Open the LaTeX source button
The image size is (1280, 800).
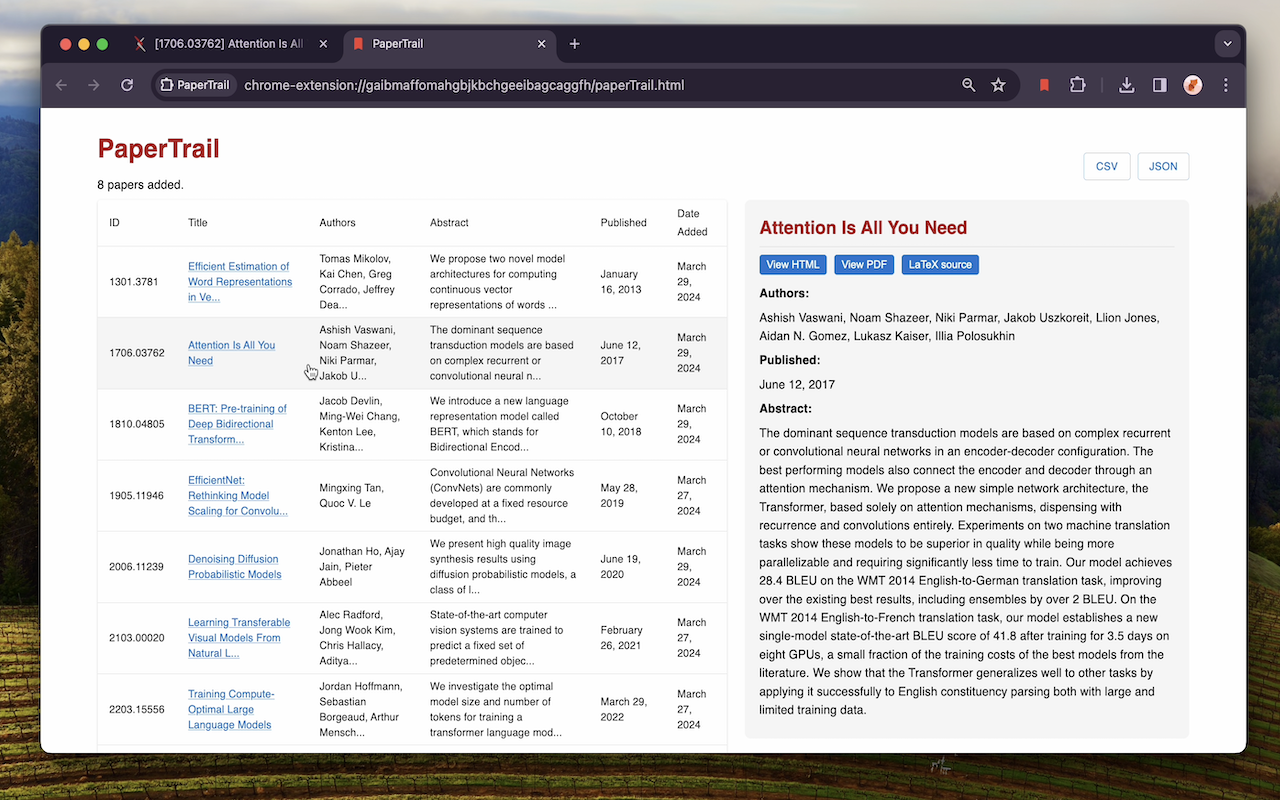pyautogui.click(x=940, y=265)
